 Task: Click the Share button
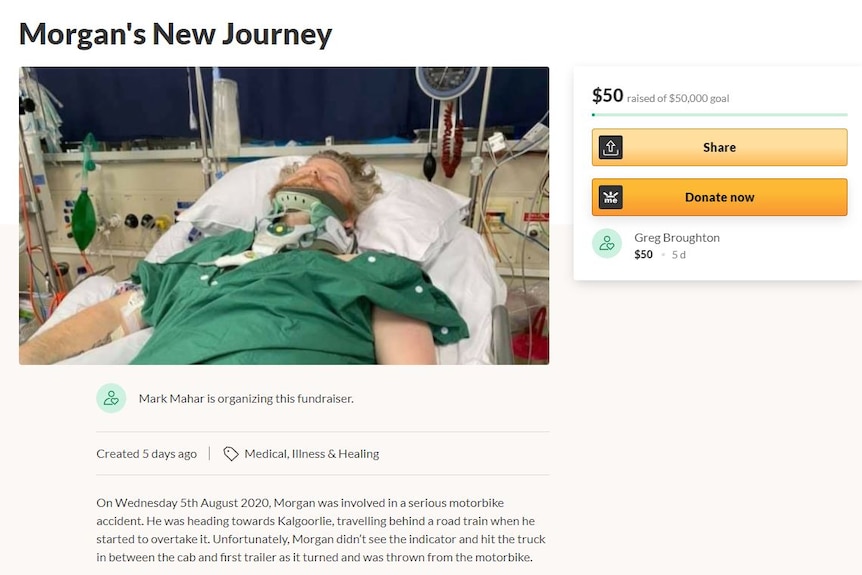(719, 147)
